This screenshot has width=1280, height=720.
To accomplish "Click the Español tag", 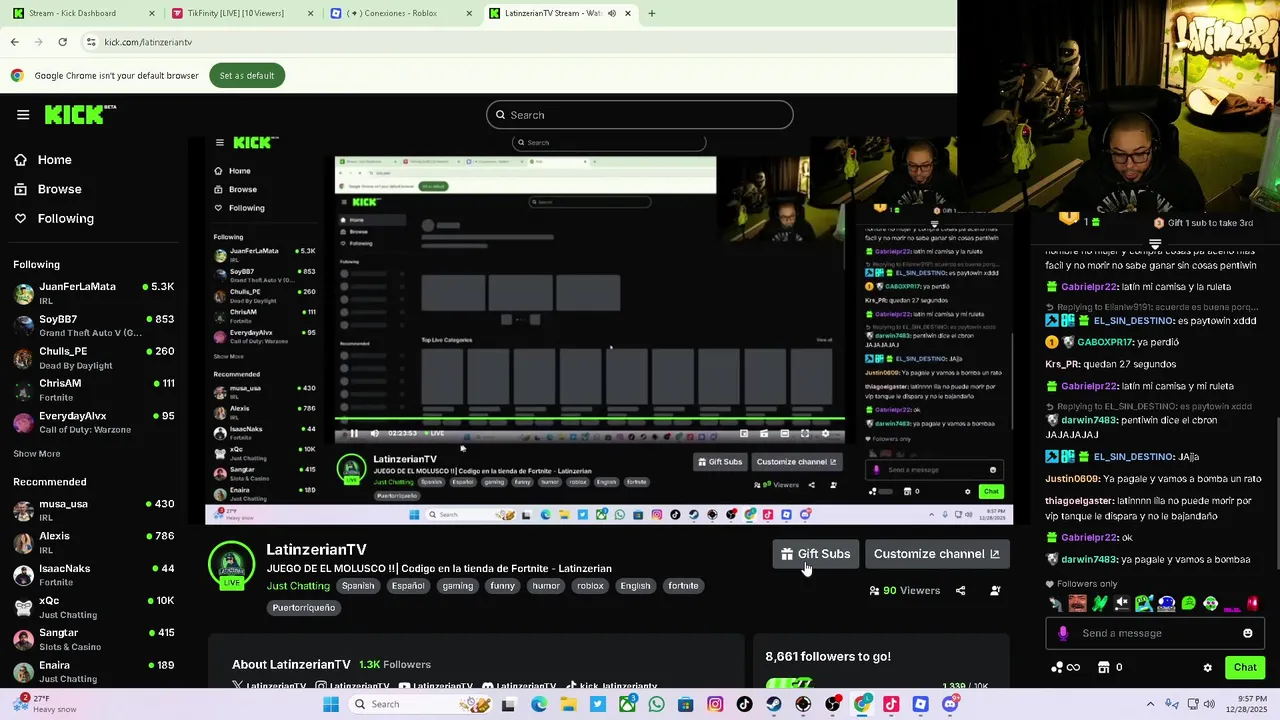I will pyautogui.click(x=408, y=586).
